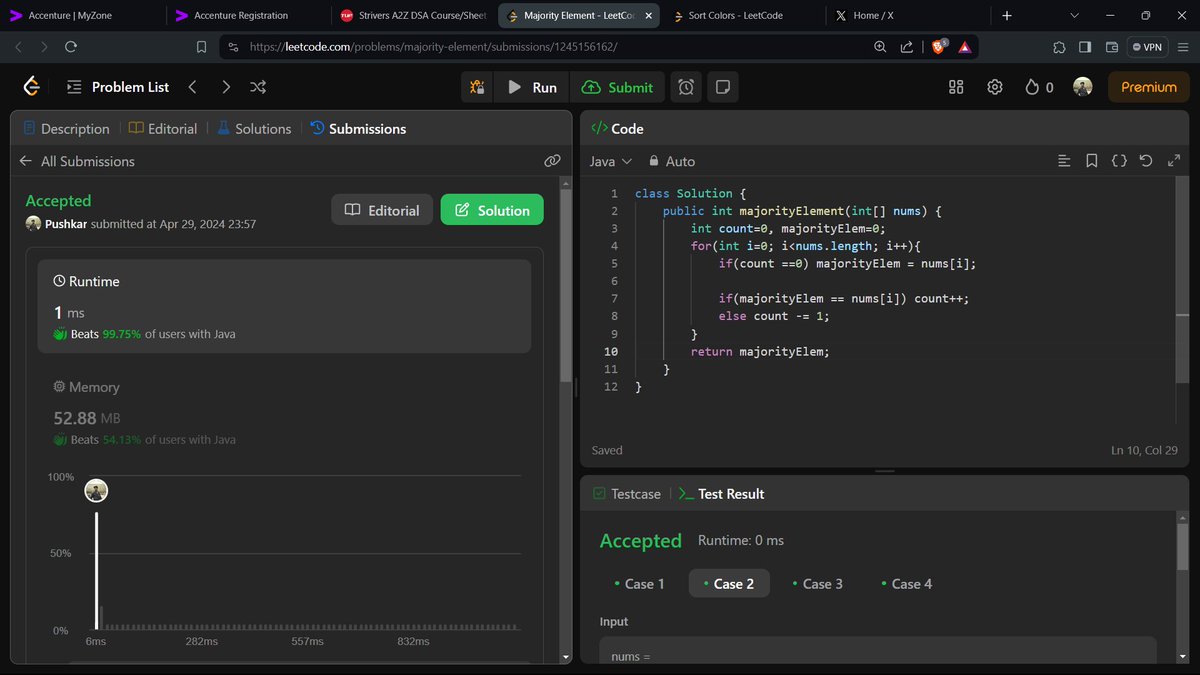Expand the code editor to fullscreen
This screenshot has height=675, width=1200.
pos(1174,161)
